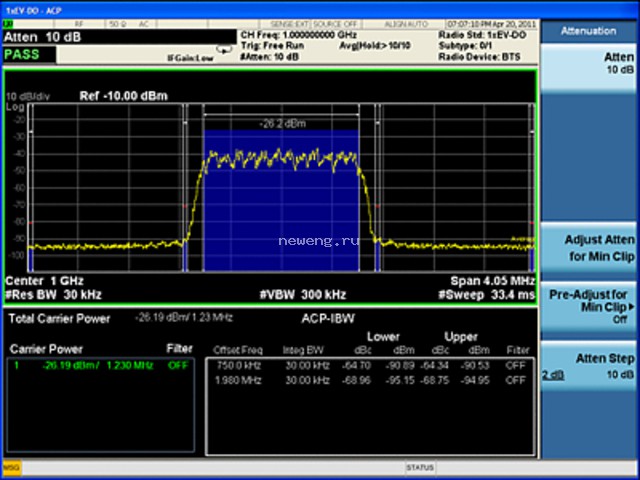Click the #Res BW 30 kHz annotation

pos(53,295)
